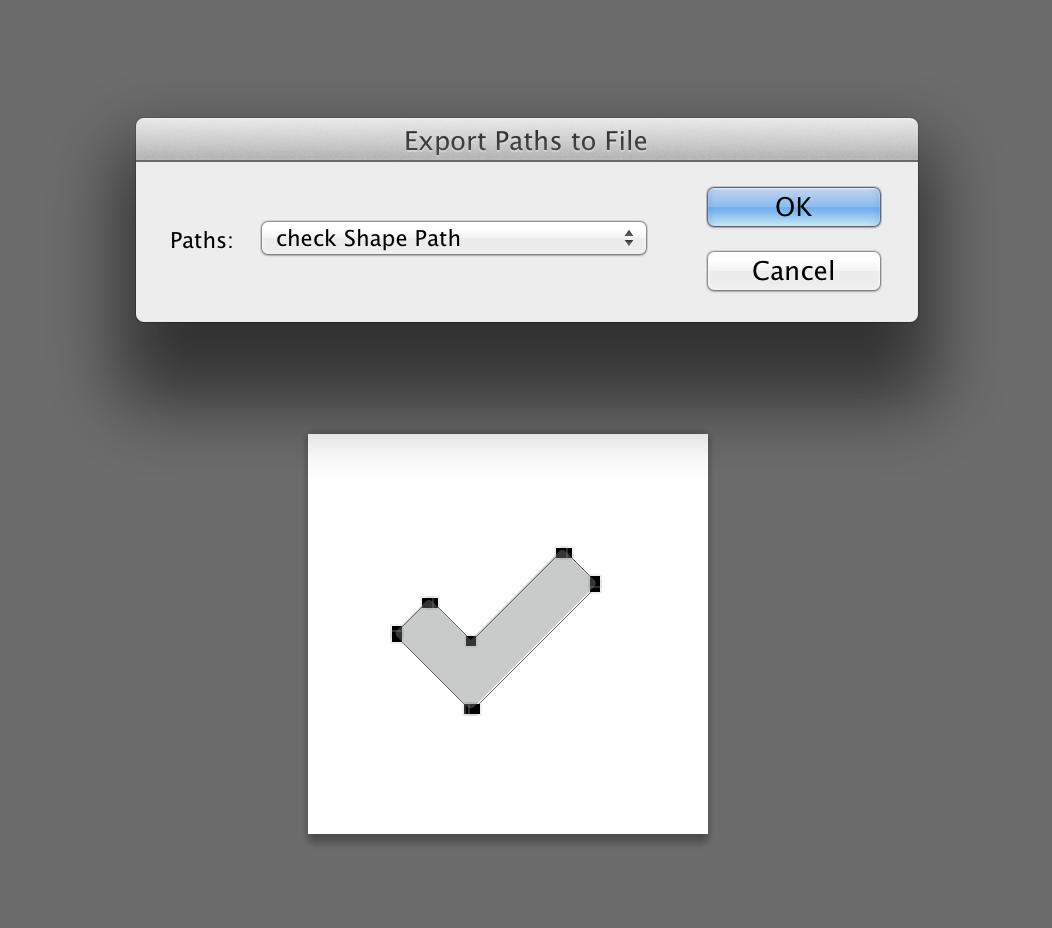Screen dimensions: 1052x928
Task: Click the Paths: label text
Action: [202, 240]
